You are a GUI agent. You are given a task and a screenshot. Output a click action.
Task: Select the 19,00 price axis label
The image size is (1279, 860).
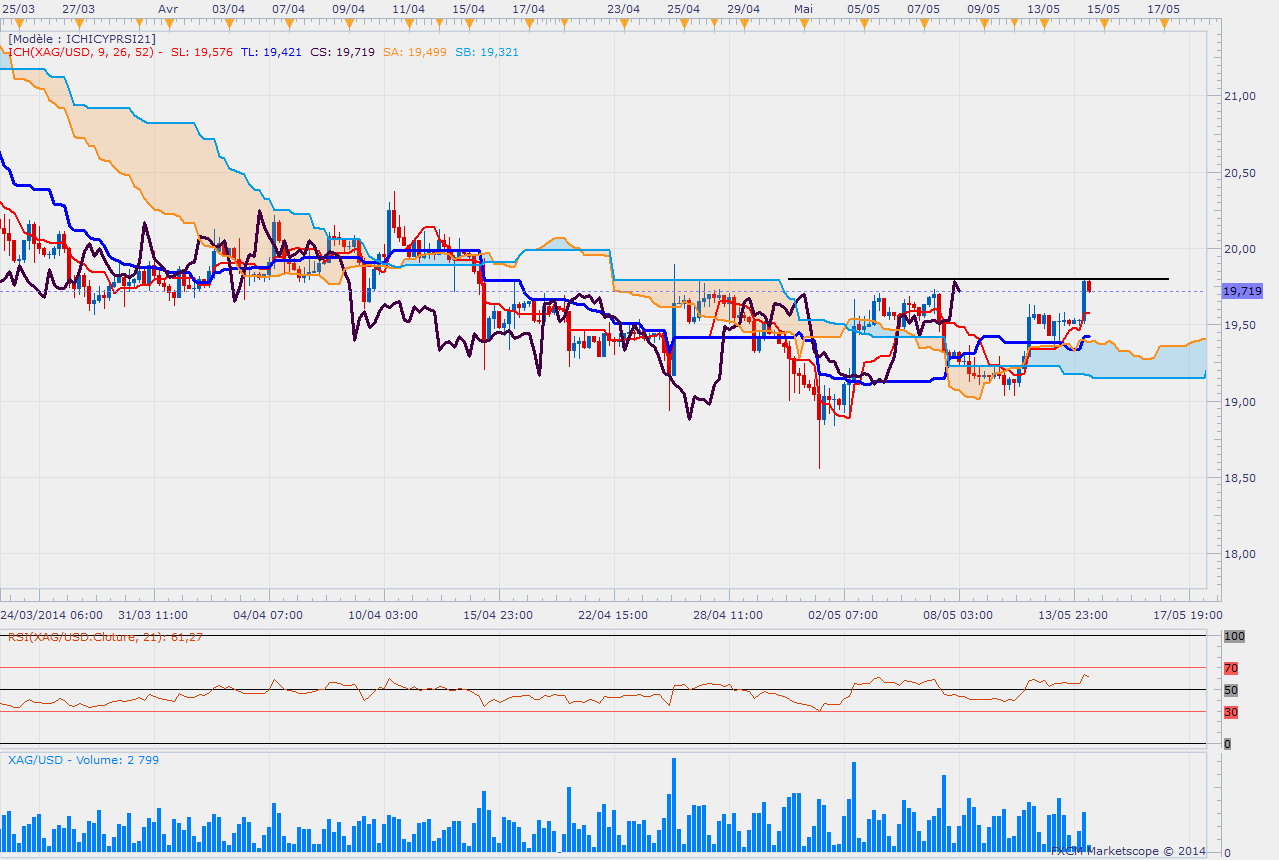pos(1238,402)
